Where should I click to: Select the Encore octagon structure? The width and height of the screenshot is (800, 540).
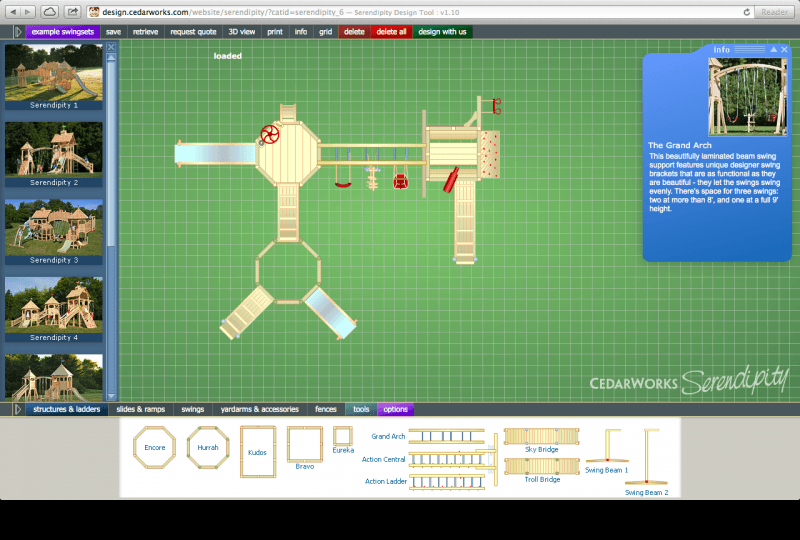click(x=155, y=448)
